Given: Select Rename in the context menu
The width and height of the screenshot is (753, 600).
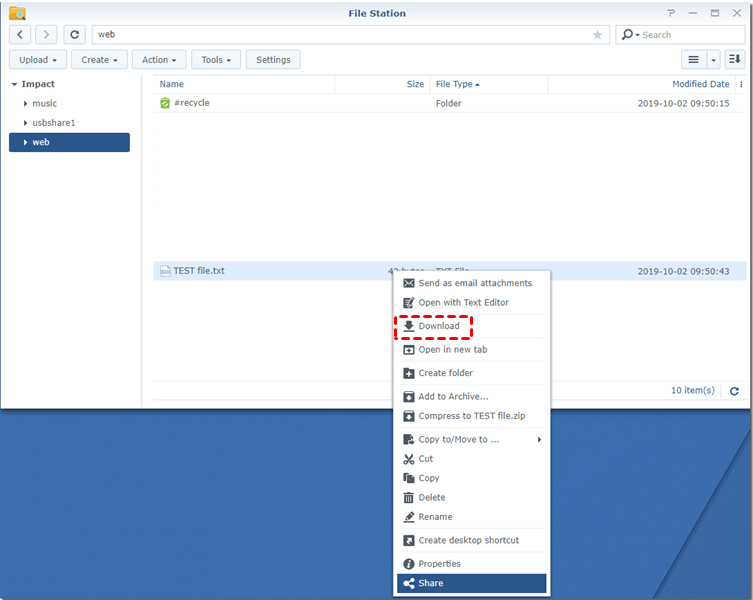Looking at the screenshot, I should click(x=472, y=516).
